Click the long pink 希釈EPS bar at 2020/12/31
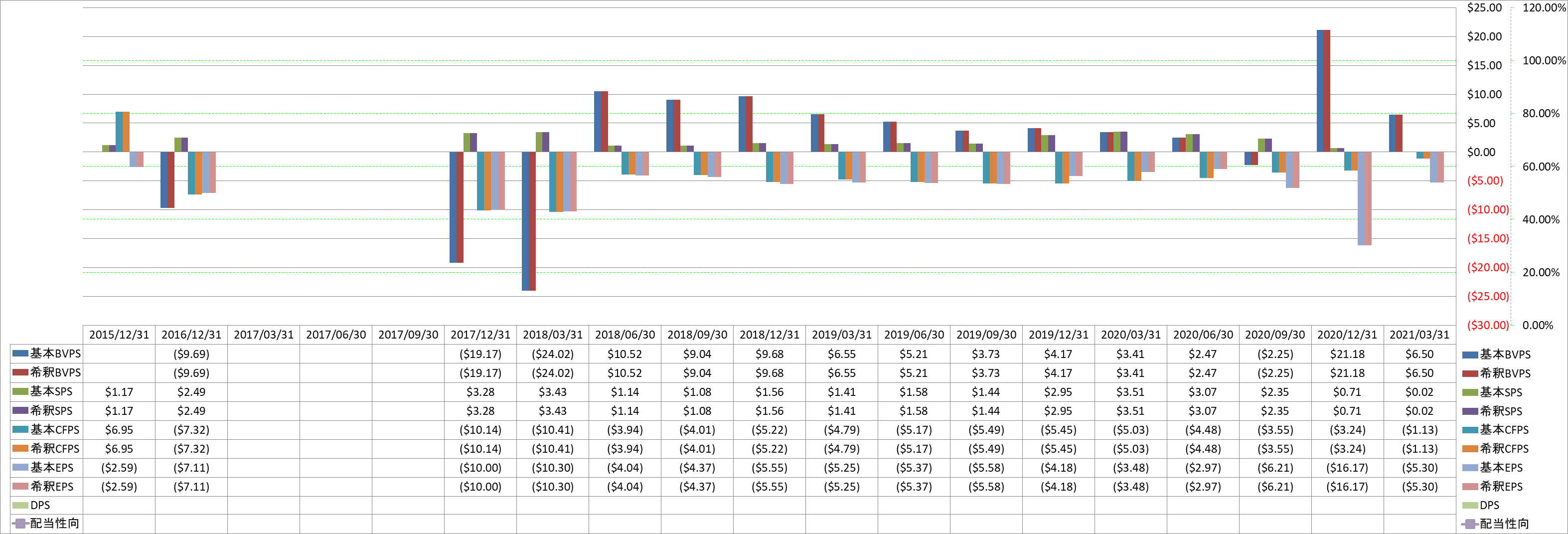Viewport: 1568px width, 534px height. click(x=1368, y=198)
